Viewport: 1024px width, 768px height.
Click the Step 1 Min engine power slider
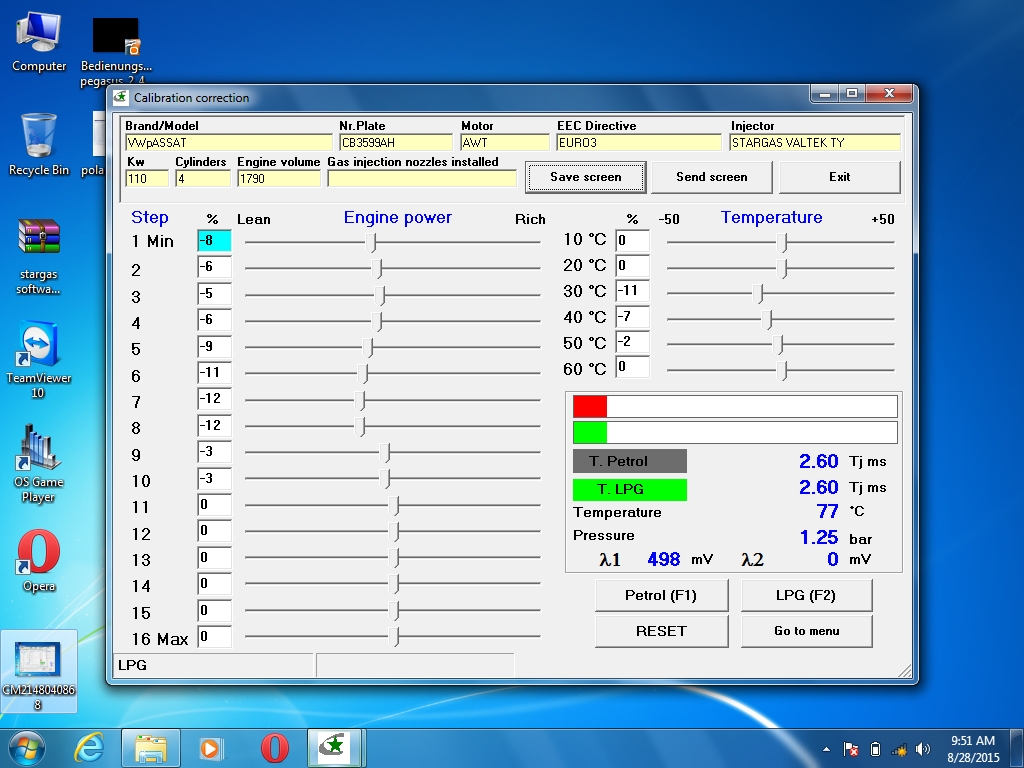(x=373, y=242)
